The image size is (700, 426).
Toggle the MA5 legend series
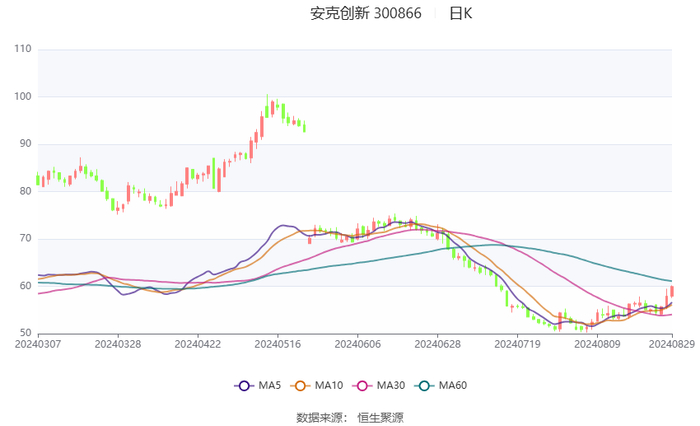pos(258,385)
